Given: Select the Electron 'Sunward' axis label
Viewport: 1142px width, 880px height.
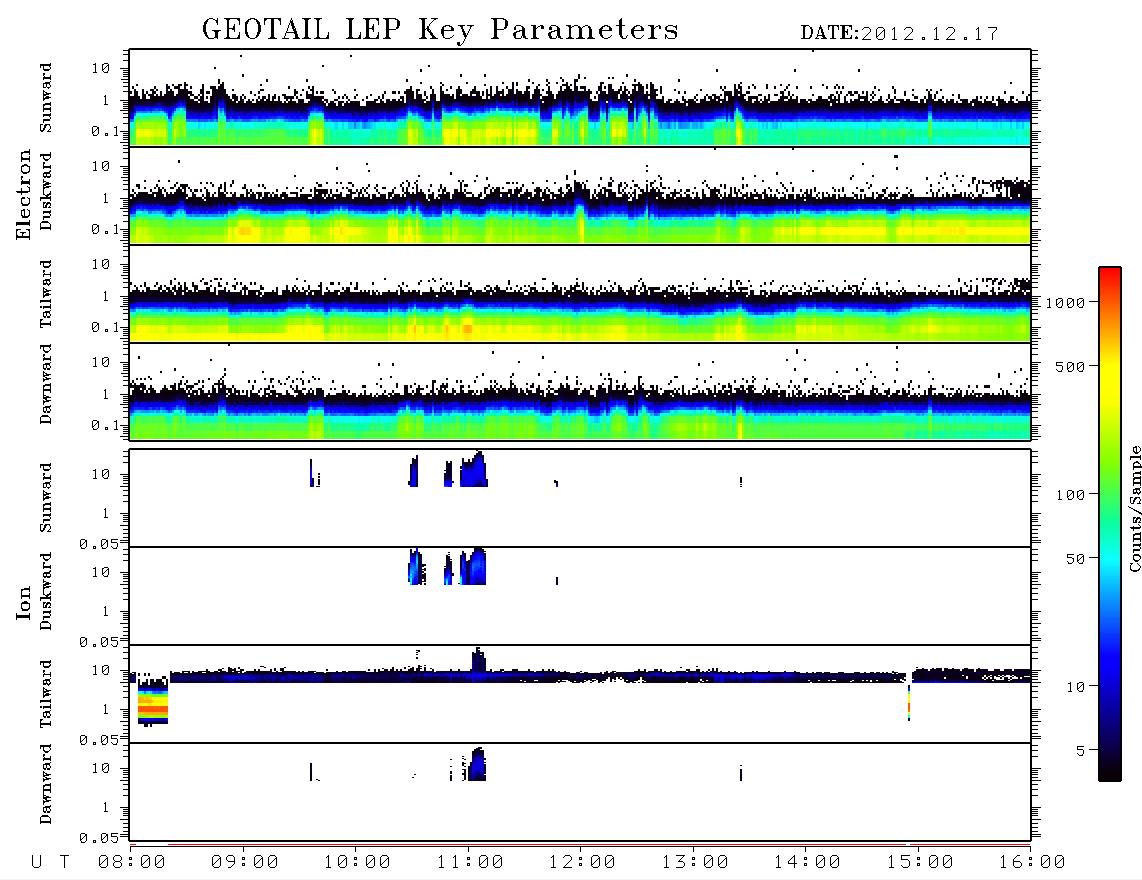Looking at the screenshot, I should pos(45,98).
